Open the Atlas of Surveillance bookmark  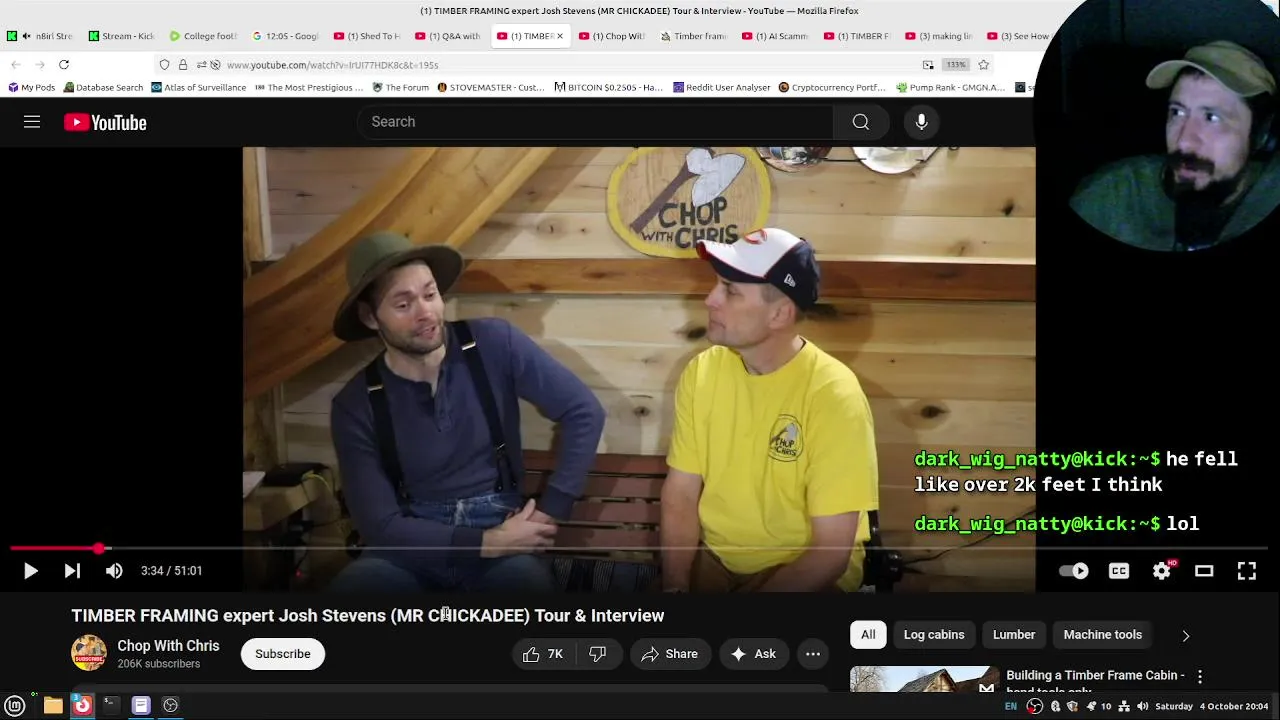coord(198,87)
